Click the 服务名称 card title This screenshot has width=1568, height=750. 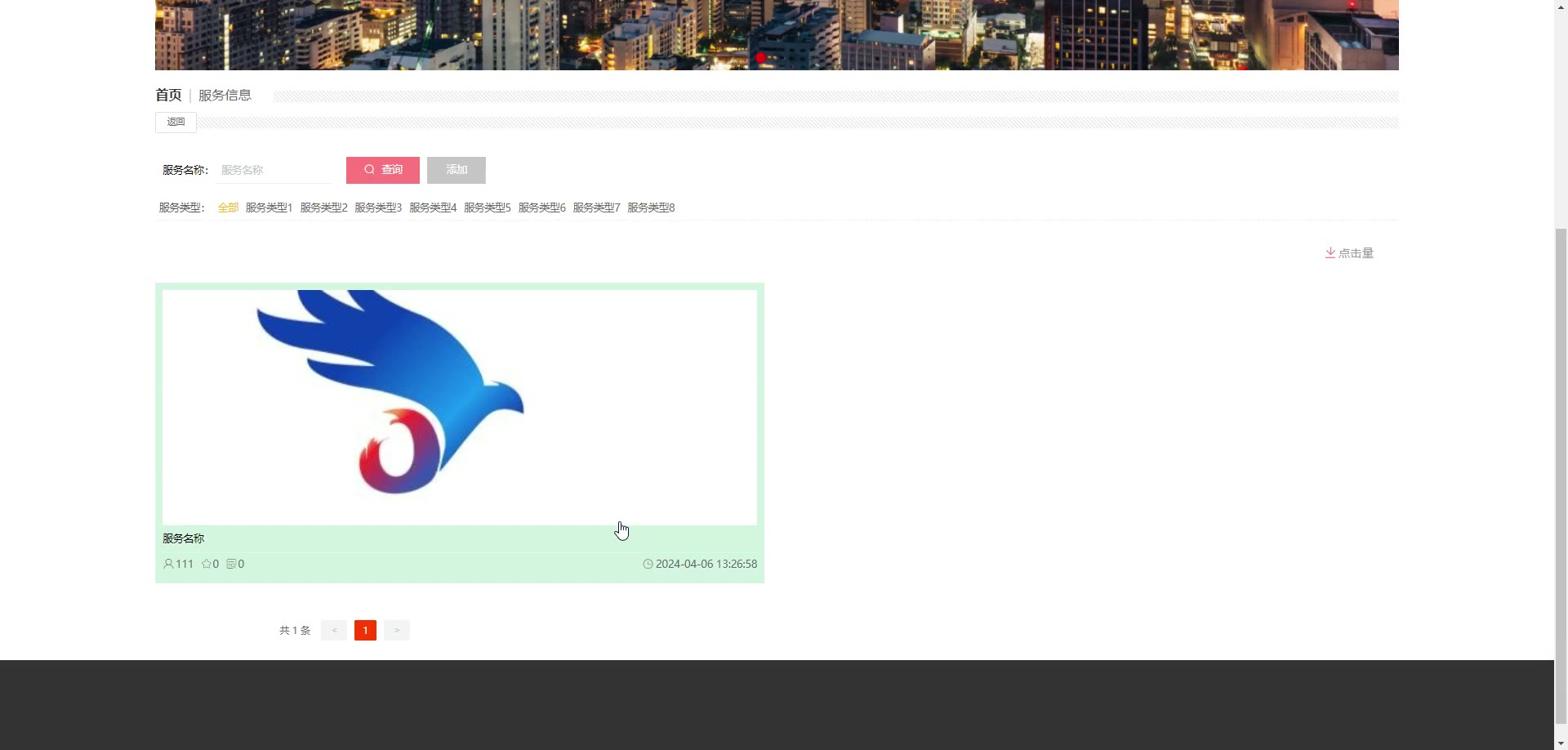[x=184, y=538]
